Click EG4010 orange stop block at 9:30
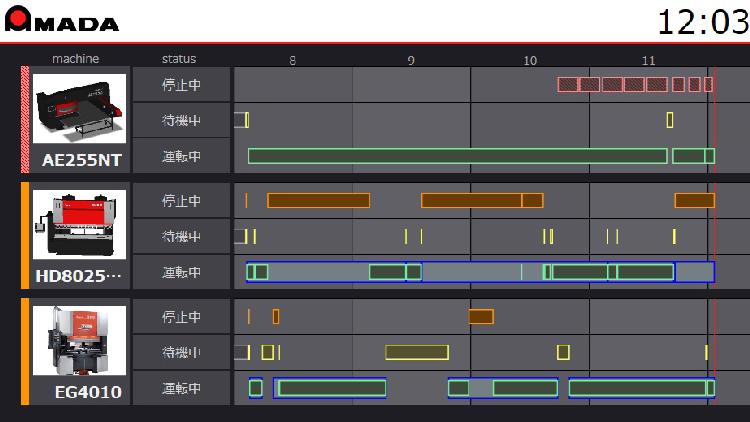750x422 pixels. click(x=481, y=317)
